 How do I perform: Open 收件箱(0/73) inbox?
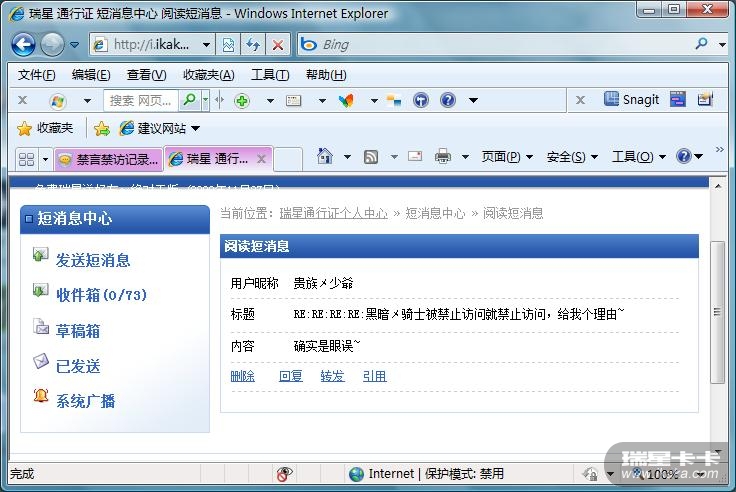tap(101, 295)
